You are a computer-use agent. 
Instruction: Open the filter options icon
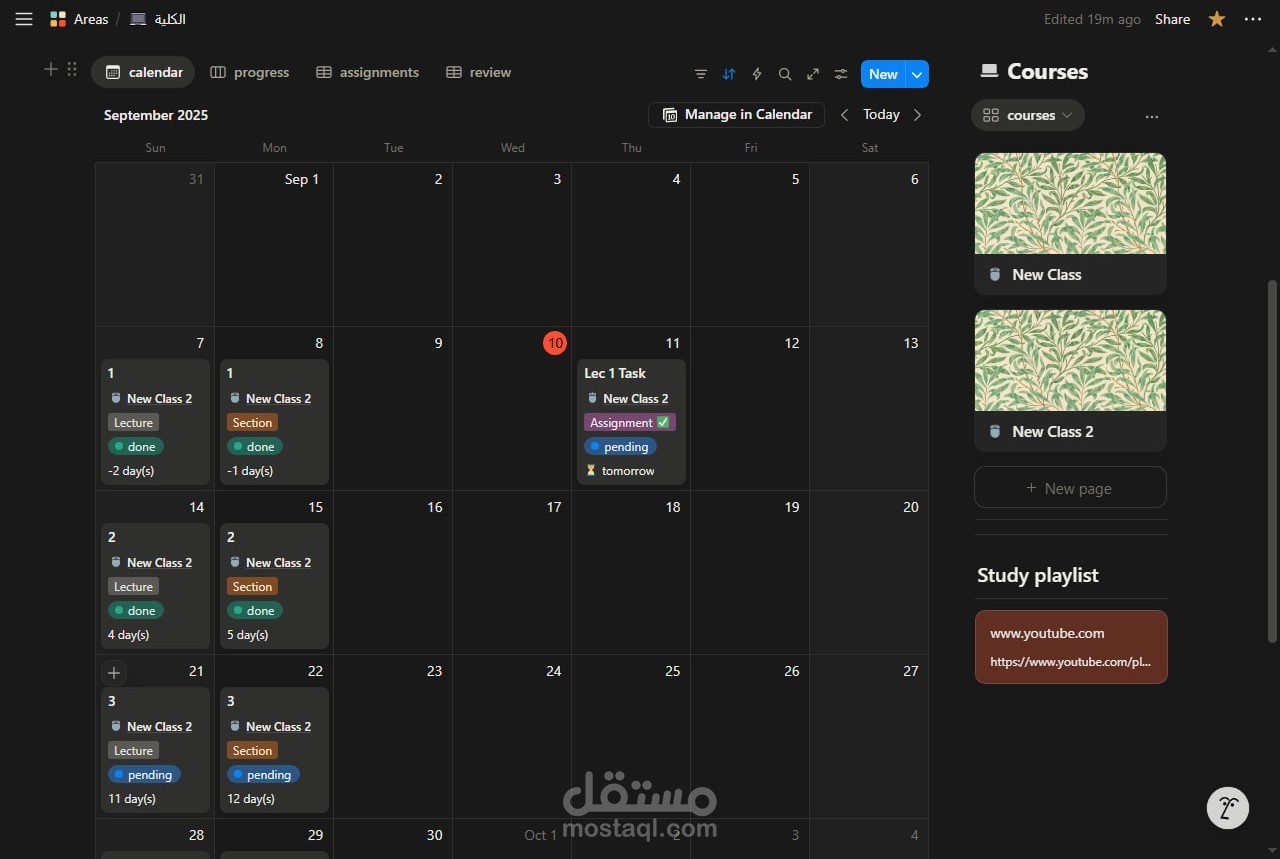click(701, 74)
